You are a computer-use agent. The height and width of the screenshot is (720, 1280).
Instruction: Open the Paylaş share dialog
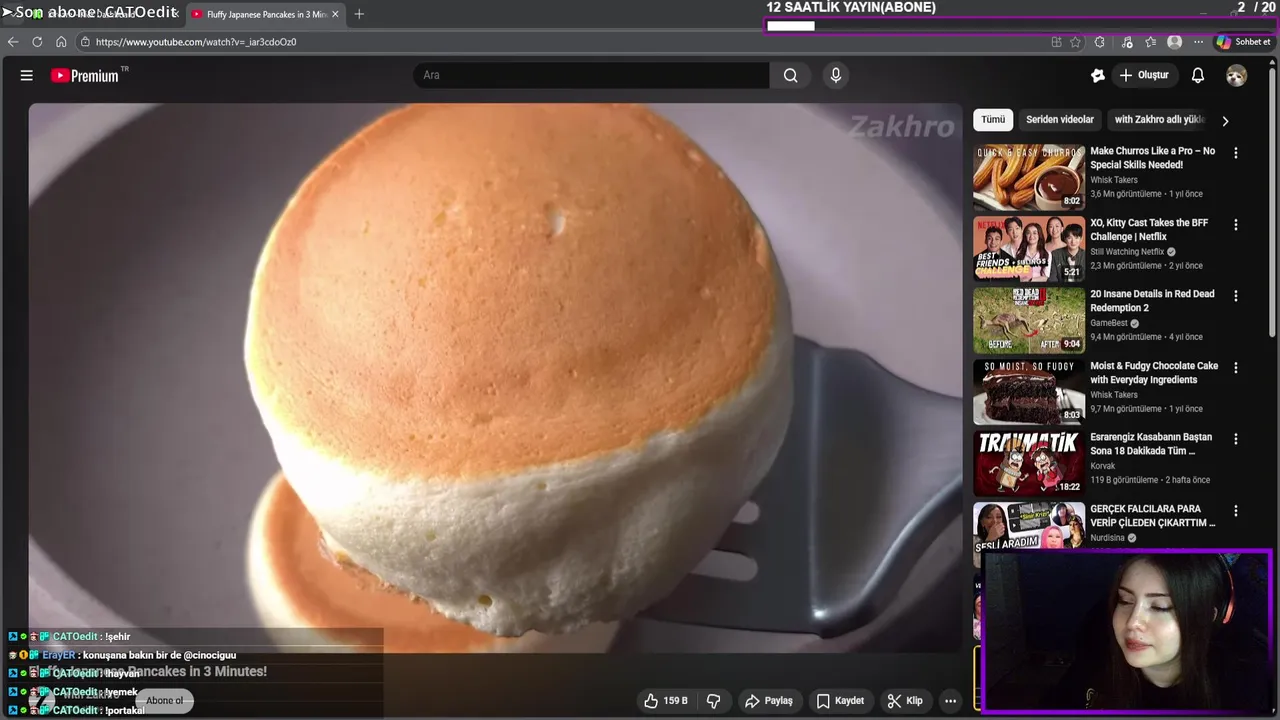[x=769, y=701]
